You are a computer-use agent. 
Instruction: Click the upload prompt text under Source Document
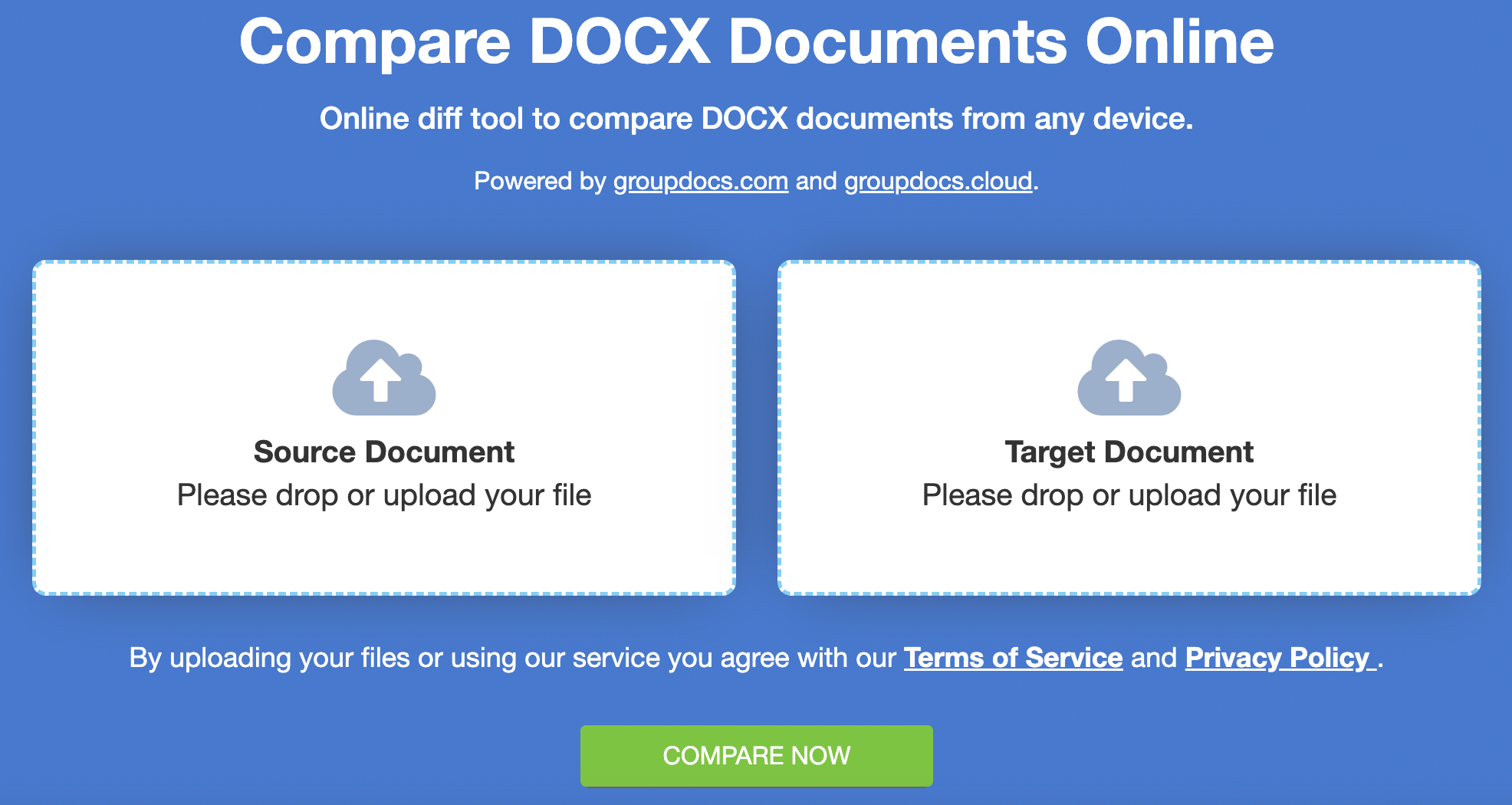click(x=384, y=495)
